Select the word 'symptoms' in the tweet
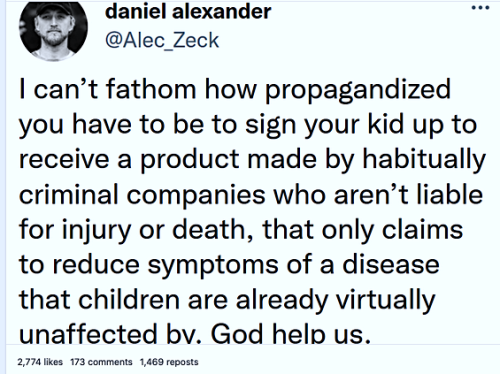The height and width of the screenshot is (374, 500). point(213,266)
